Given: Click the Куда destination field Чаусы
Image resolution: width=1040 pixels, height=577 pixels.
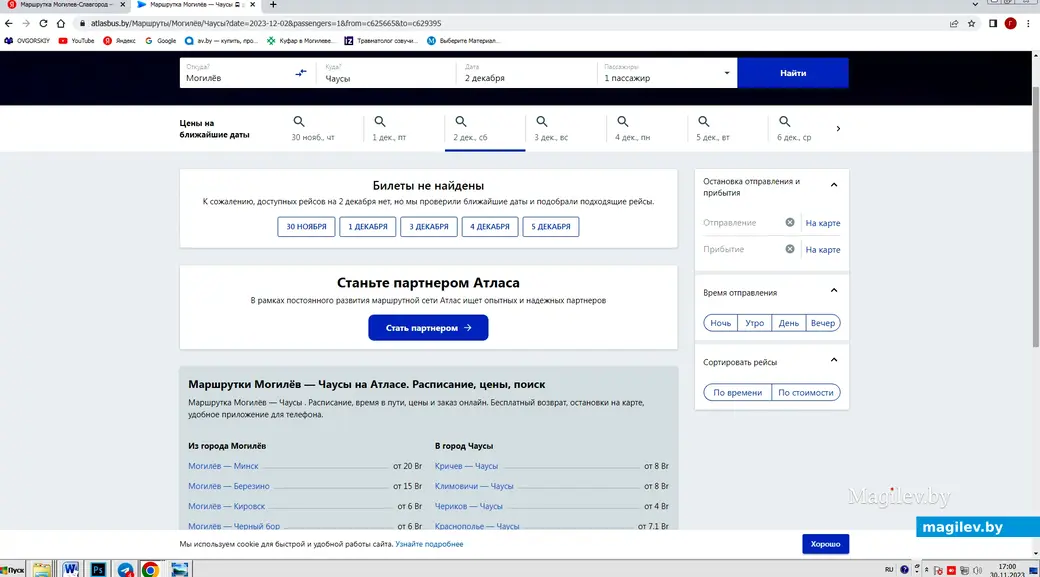Looking at the screenshot, I should tap(385, 77).
